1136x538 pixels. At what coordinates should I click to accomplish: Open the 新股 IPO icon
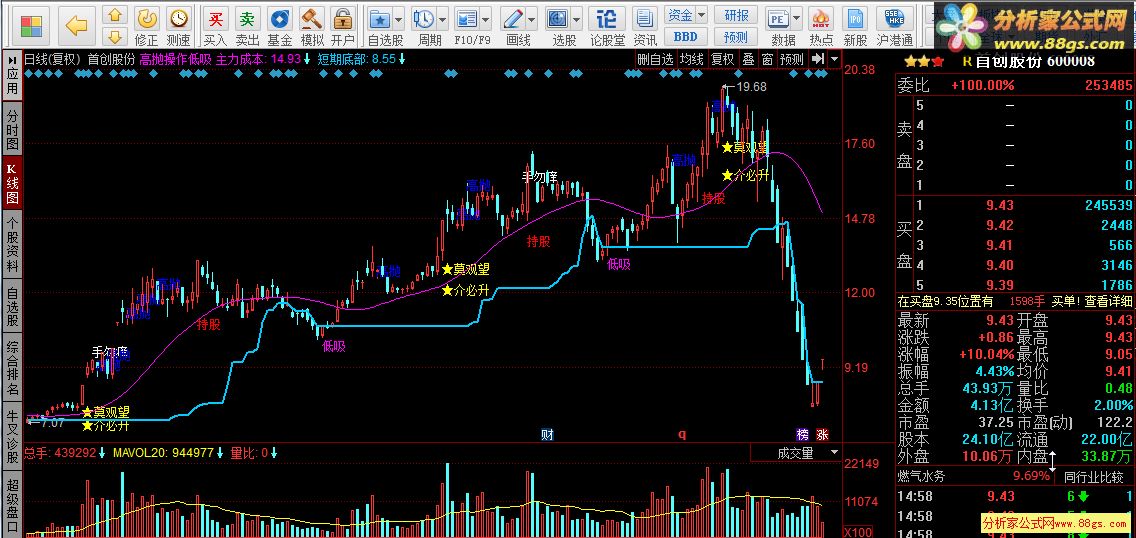[856, 19]
